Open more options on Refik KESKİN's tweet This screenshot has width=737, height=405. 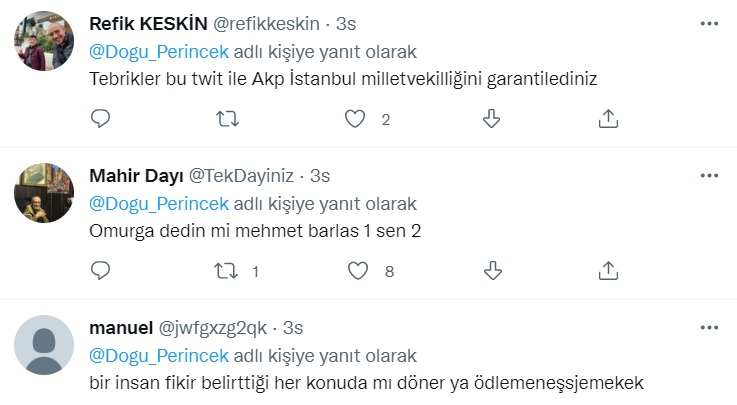click(709, 23)
